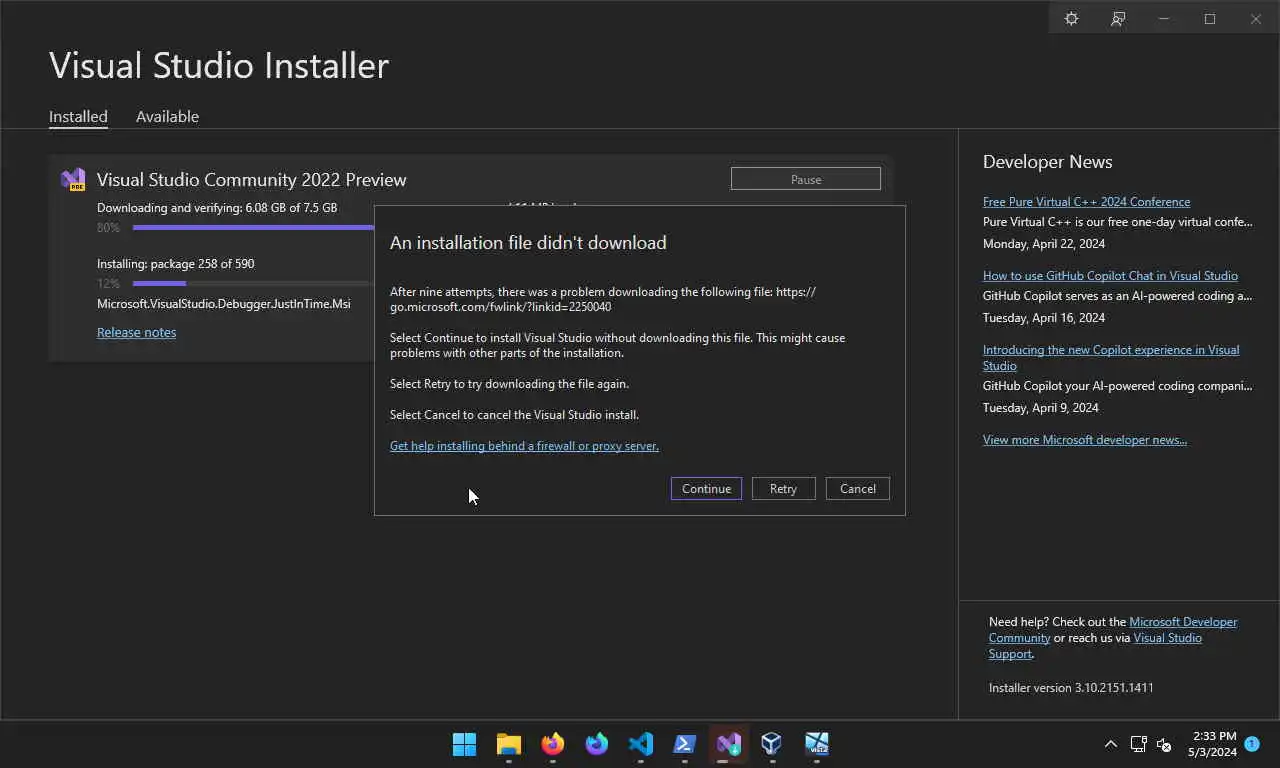Open Windows Start menu
This screenshot has width=1280, height=768.
(x=465, y=744)
